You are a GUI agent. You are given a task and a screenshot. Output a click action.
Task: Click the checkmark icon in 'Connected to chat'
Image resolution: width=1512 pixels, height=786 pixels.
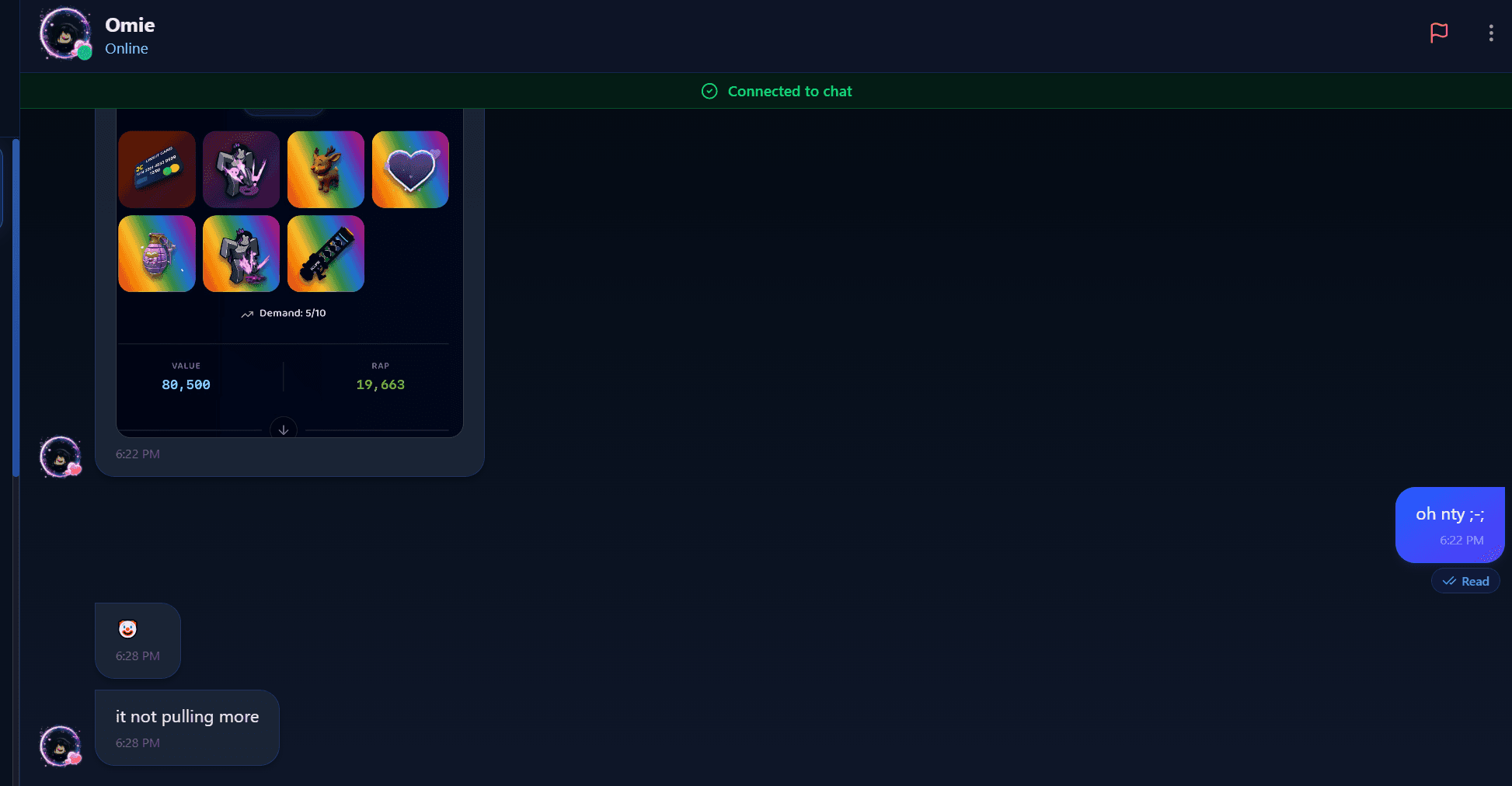709,91
